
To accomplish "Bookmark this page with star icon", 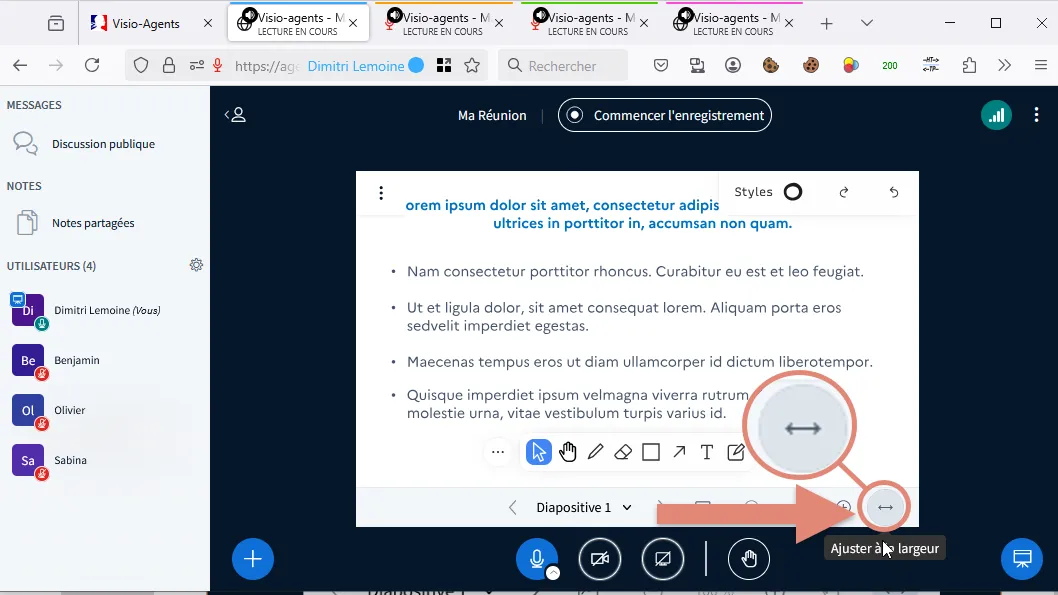I will click(x=472, y=65).
